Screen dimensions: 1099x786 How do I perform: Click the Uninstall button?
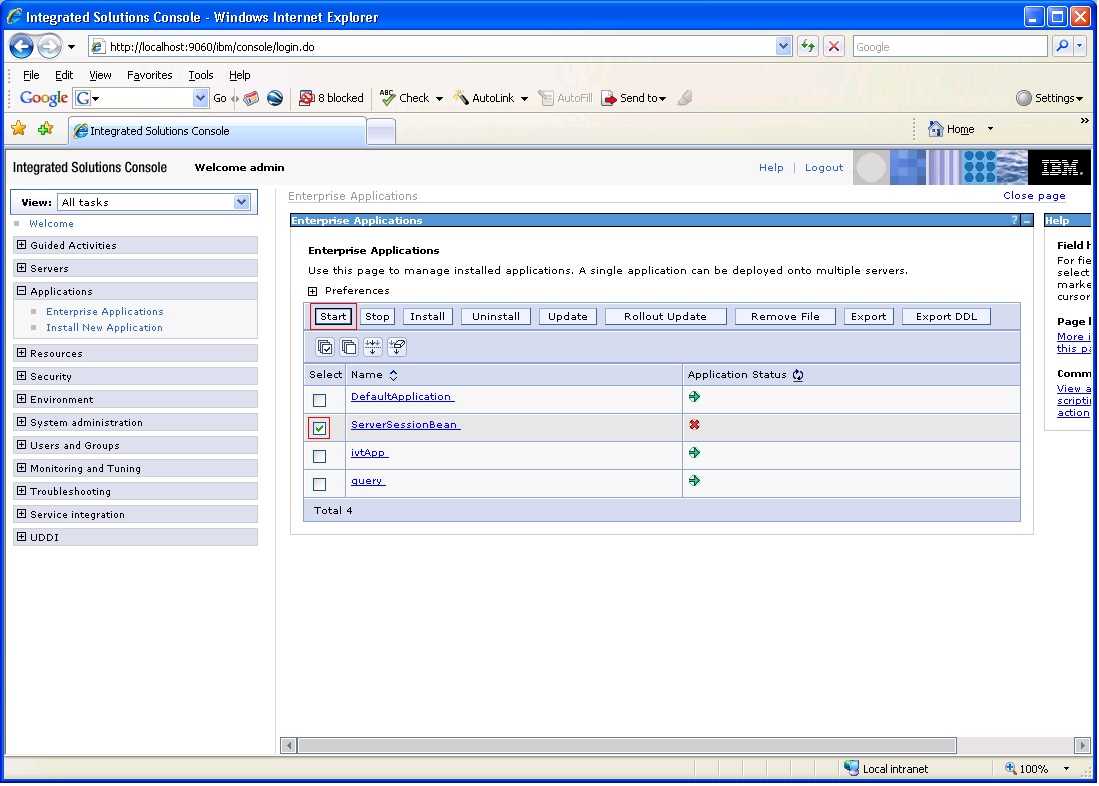pos(496,317)
